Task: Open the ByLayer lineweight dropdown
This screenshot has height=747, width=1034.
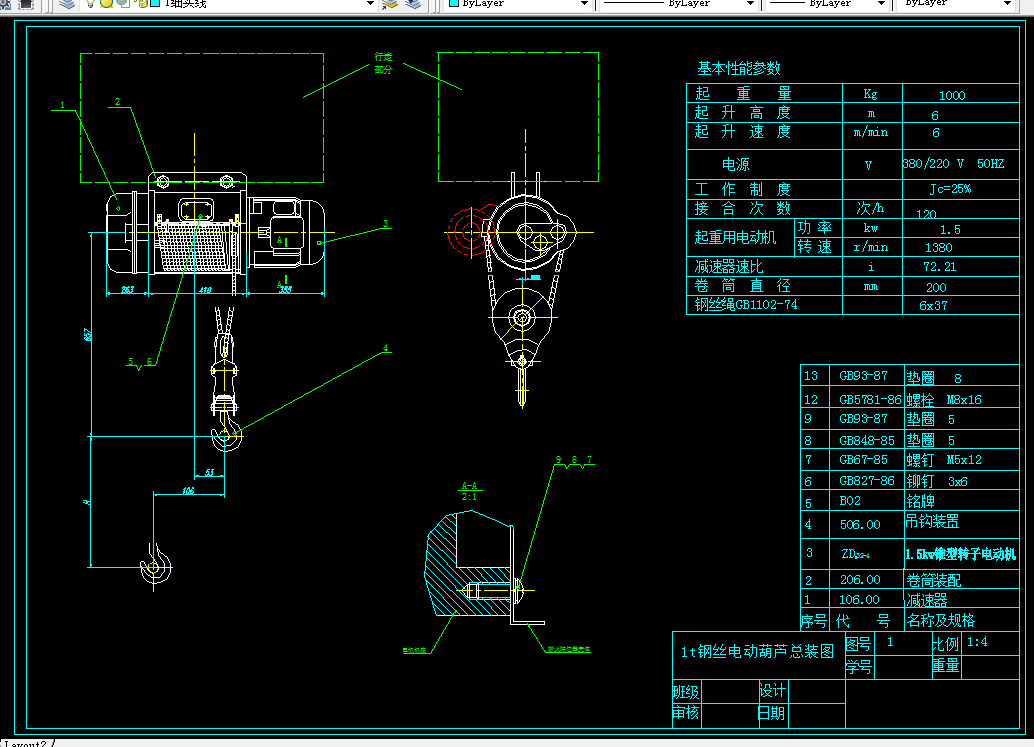Action: point(882,4)
